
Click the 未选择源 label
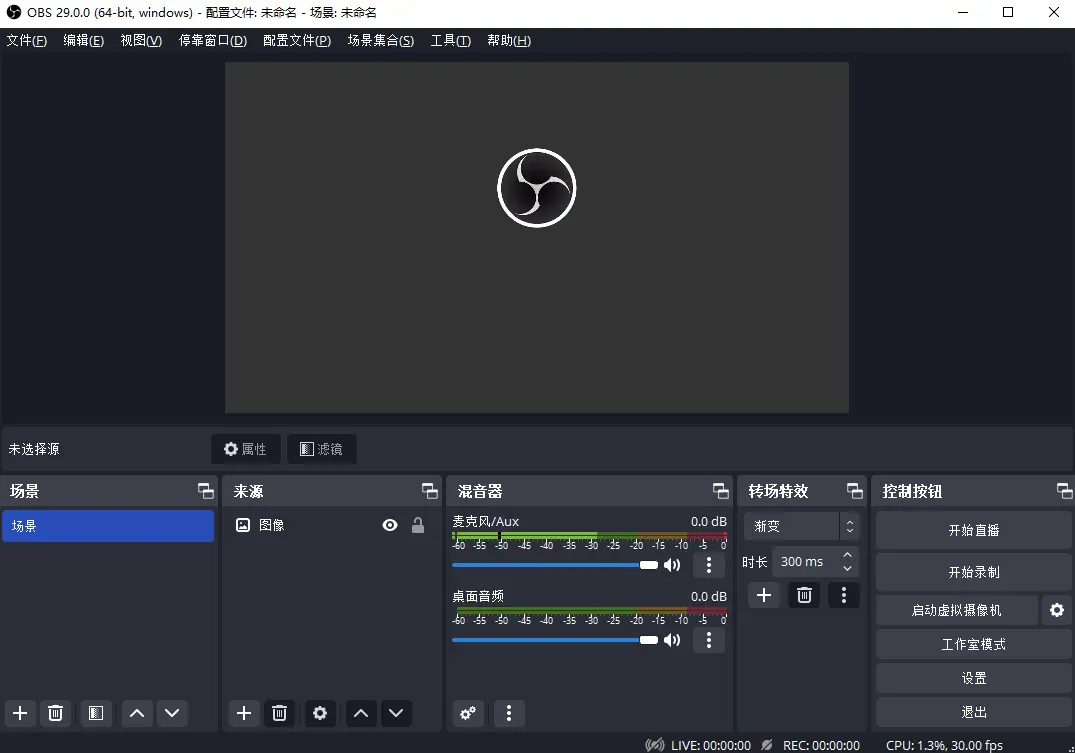pos(34,449)
